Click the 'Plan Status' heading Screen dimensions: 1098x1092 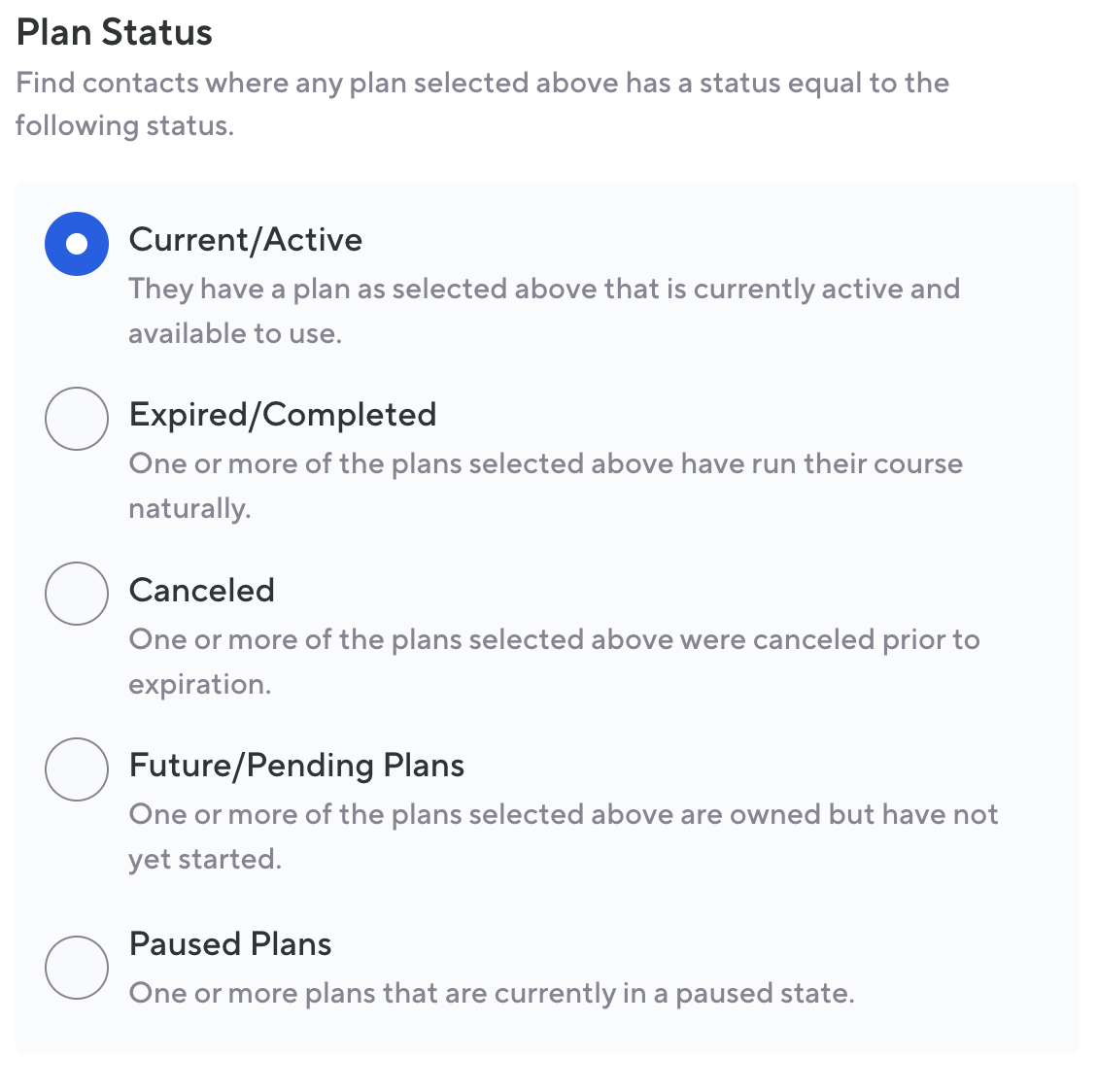pos(115,32)
